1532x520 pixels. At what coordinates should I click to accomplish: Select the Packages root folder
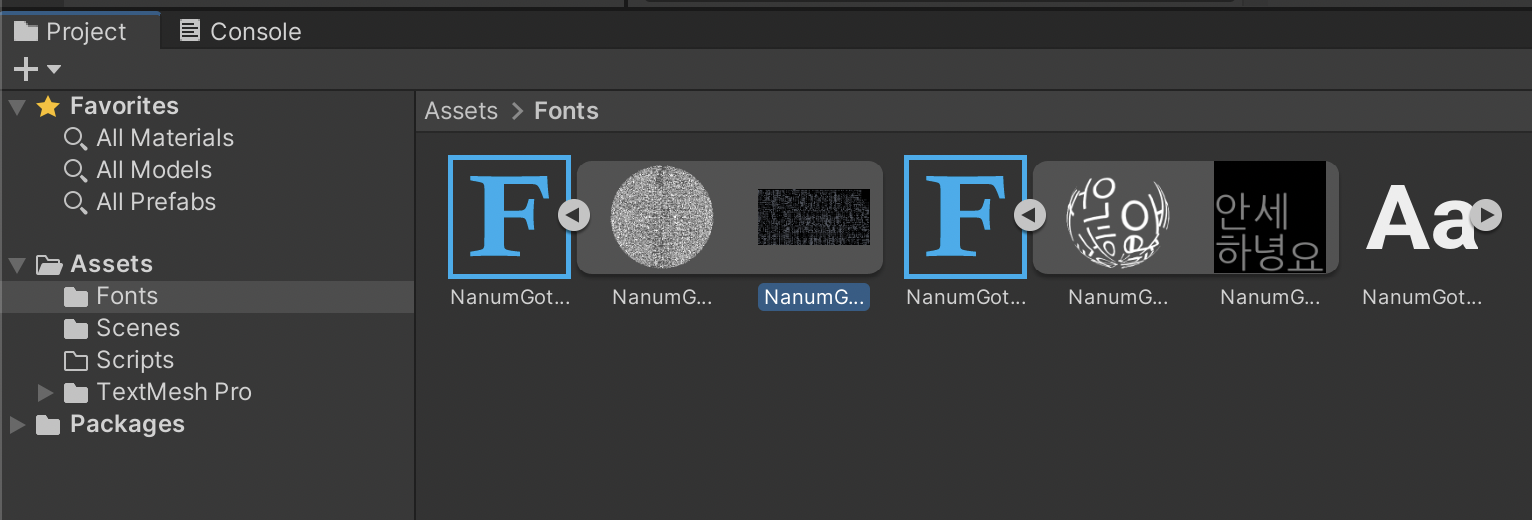[x=127, y=424]
